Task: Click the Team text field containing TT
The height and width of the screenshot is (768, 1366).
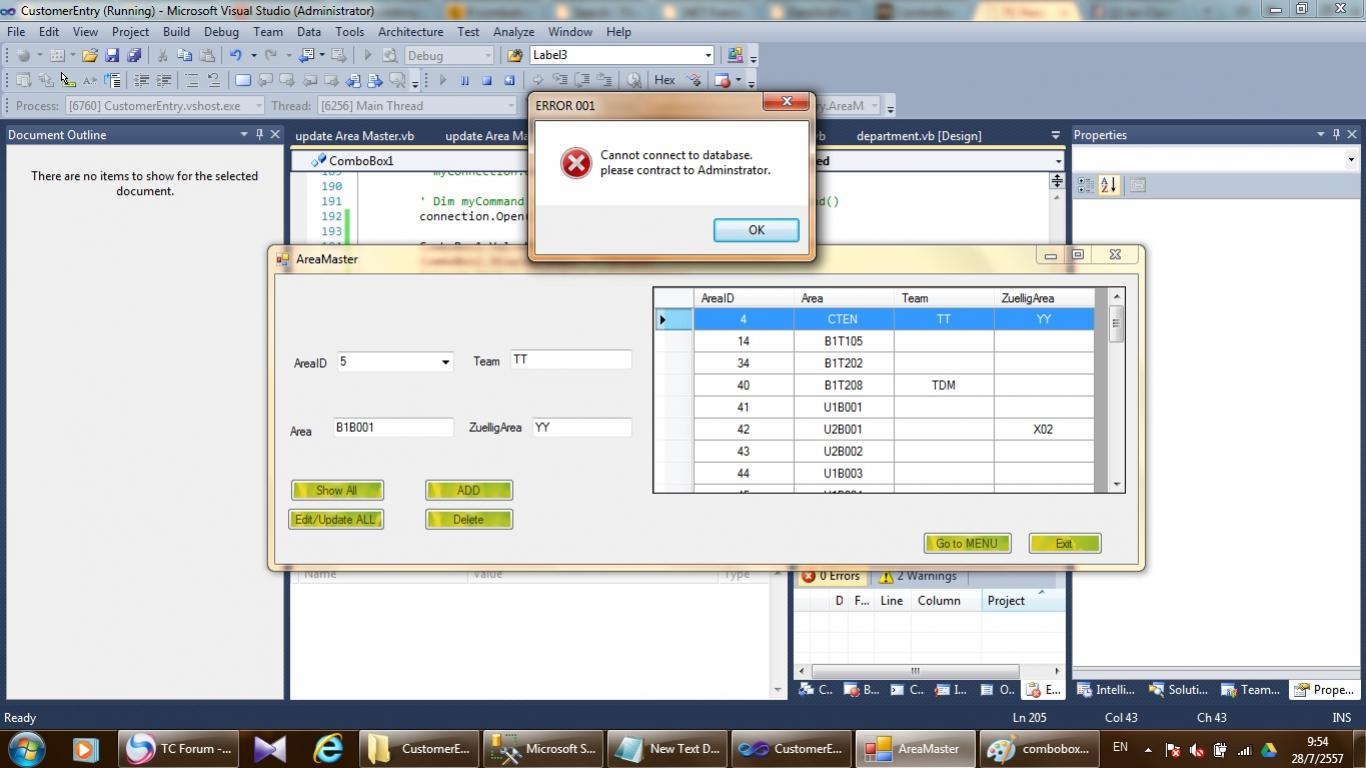Action: [571, 360]
